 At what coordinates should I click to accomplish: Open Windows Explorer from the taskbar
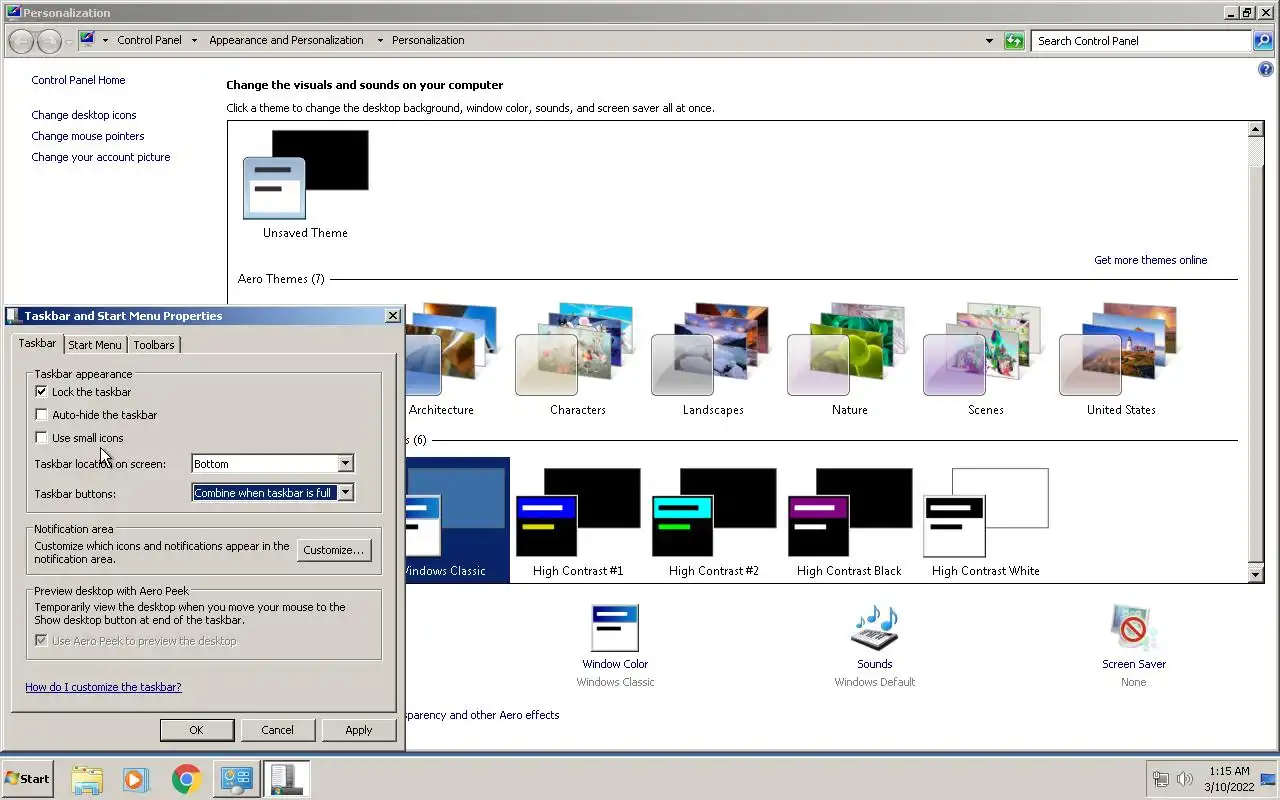[x=87, y=779]
